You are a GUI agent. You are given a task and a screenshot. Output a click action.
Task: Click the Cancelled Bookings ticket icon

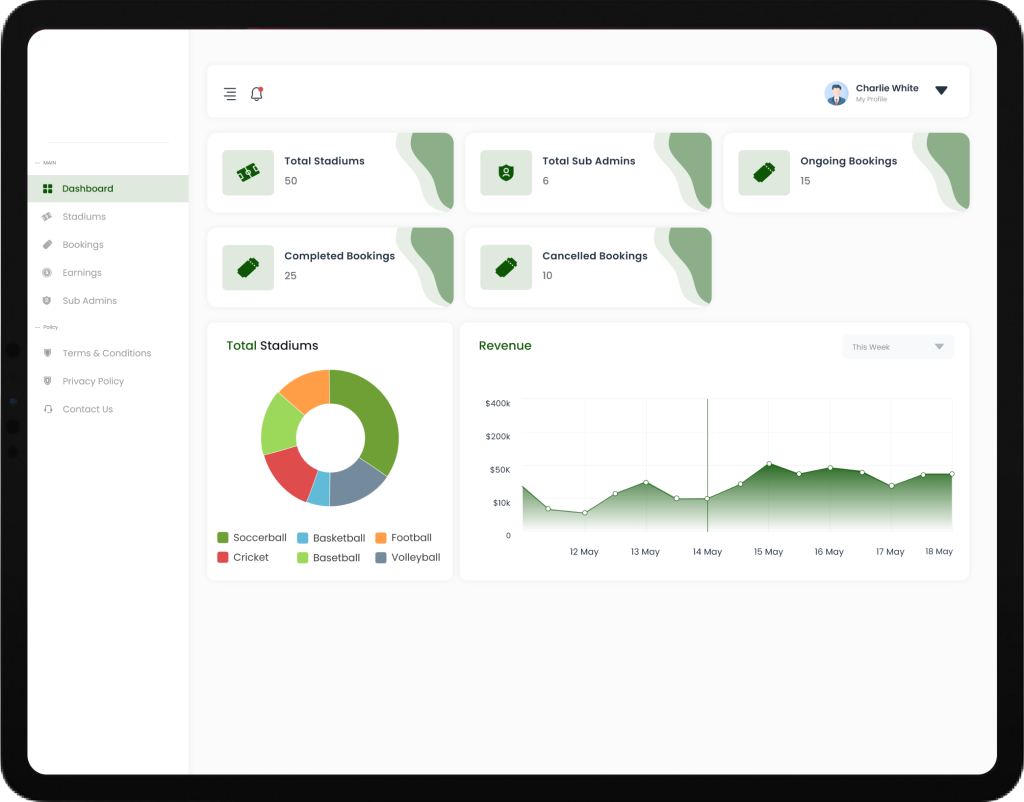pos(506,267)
